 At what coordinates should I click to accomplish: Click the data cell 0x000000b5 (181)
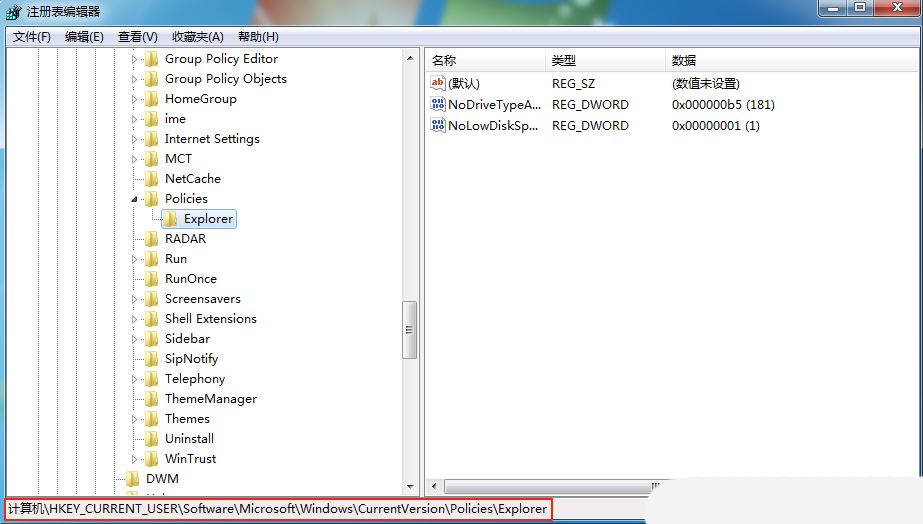coord(723,105)
